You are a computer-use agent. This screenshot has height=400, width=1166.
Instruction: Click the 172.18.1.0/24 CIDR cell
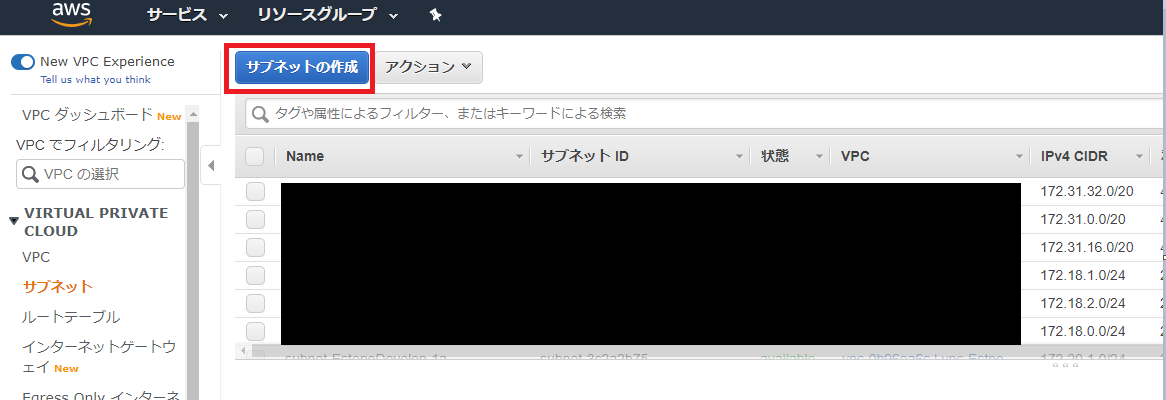tap(1083, 275)
